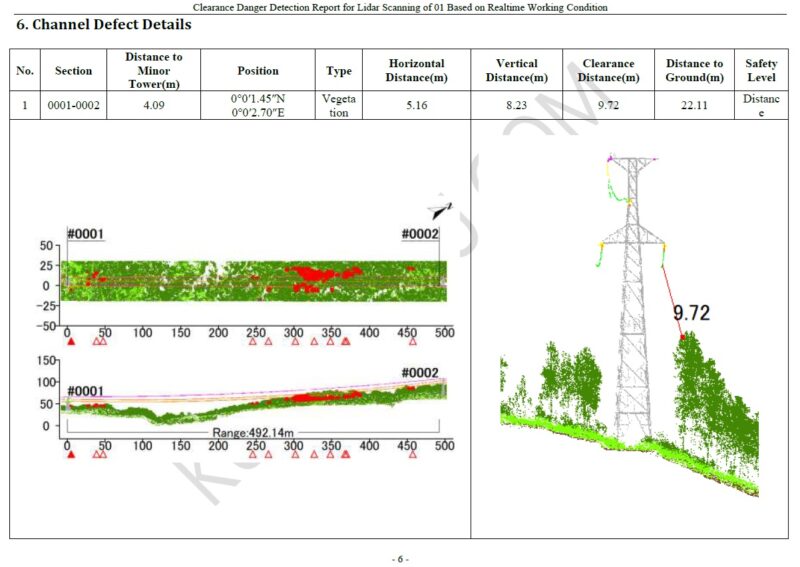Click the north arrow compass icon
Viewport: 800px width, 567px height.
click(x=439, y=211)
